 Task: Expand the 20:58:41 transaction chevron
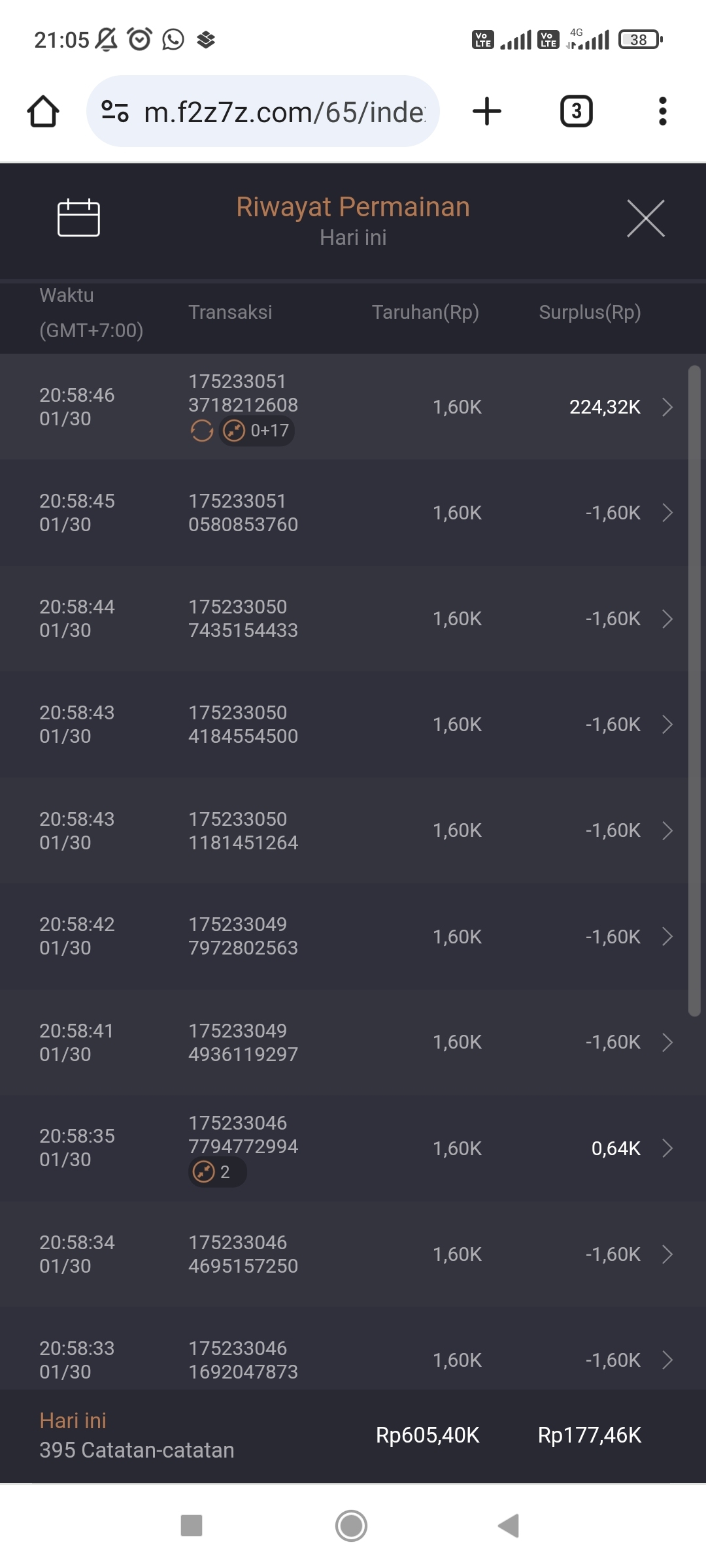click(x=667, y=1042)
